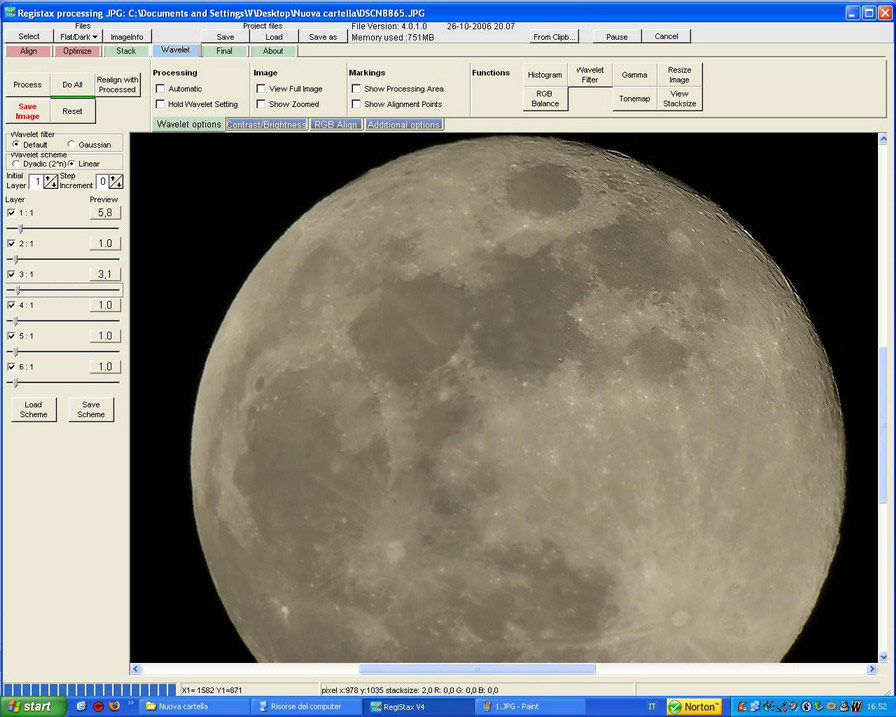Click the Load Scheme button
This screenshot has height=717, width=896.
coord(34,409)
